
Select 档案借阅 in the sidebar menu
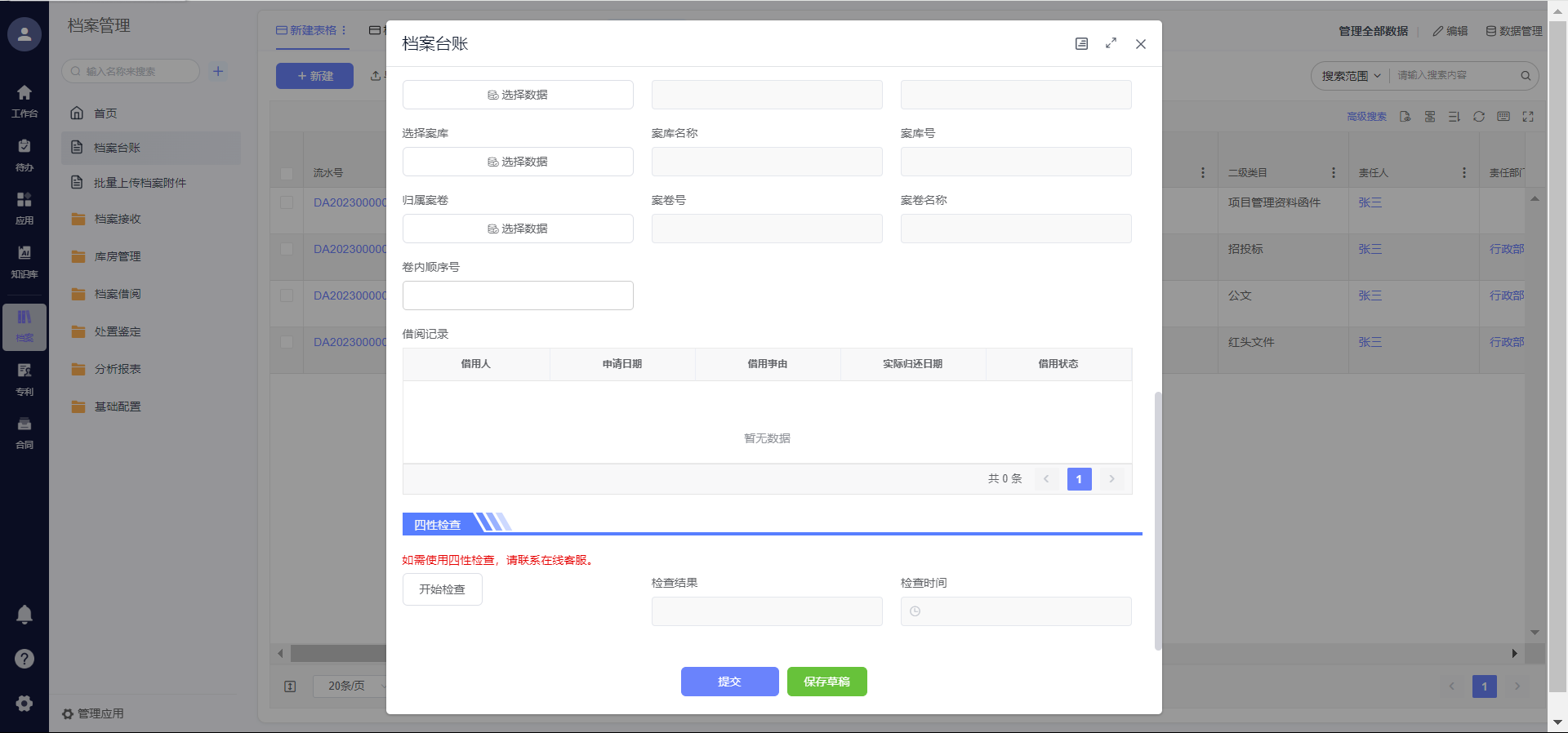pos(118,294)
